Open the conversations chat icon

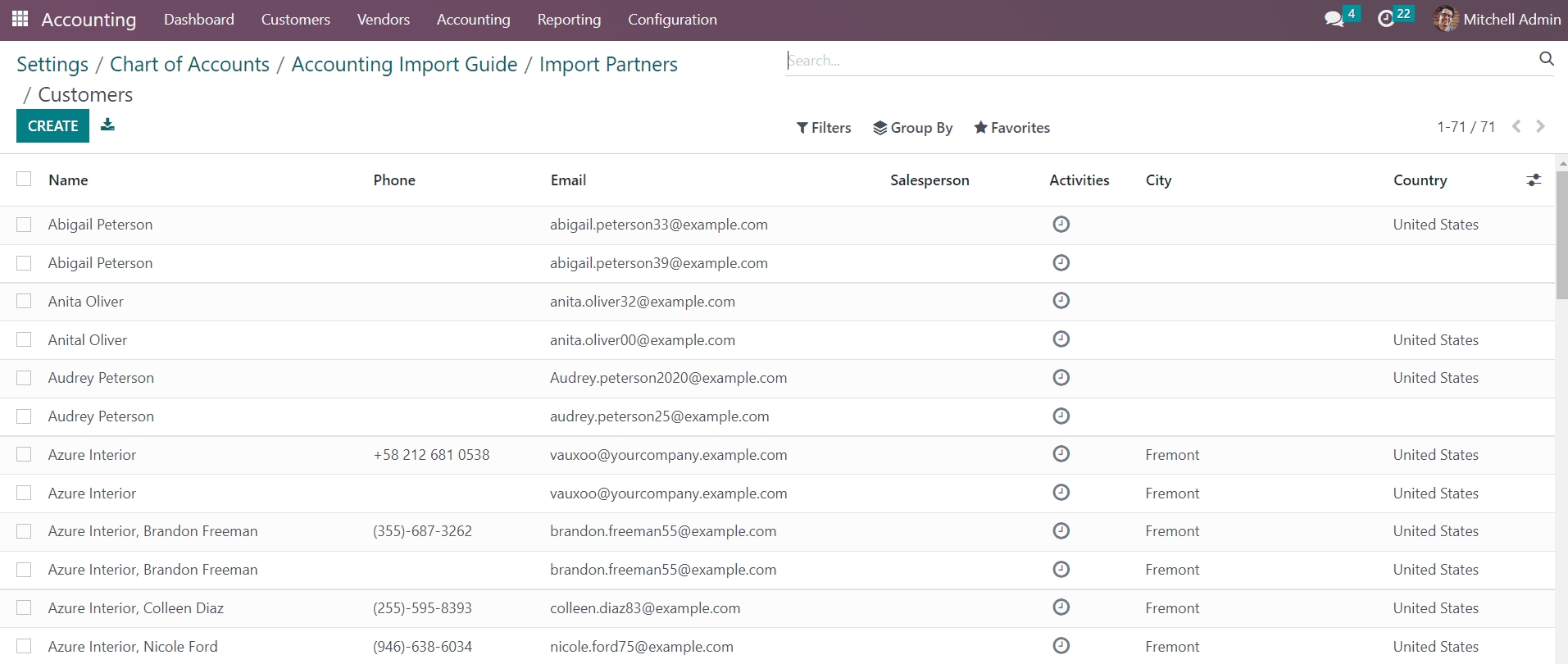tap(1334, 19)
